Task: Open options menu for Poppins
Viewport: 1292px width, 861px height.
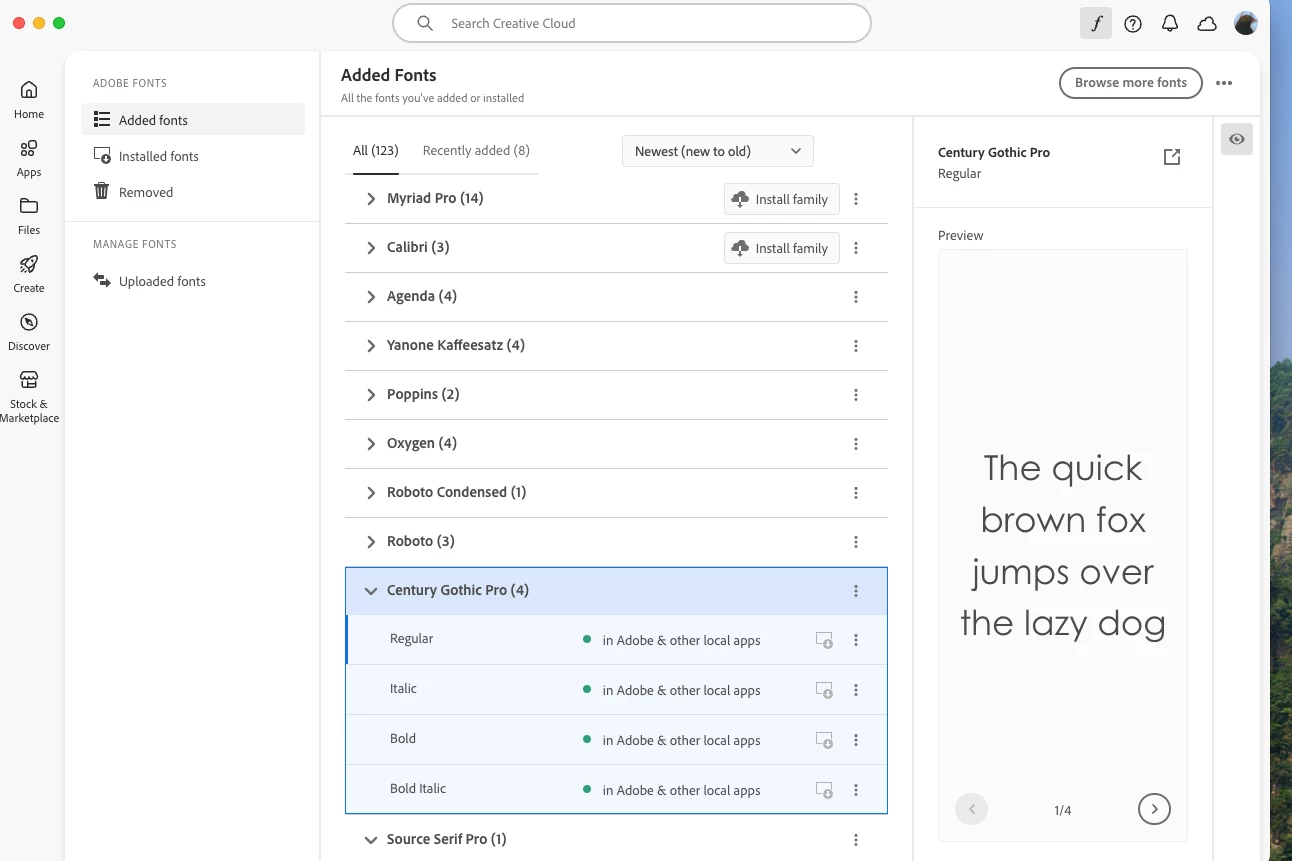Action: pos(856,395)
